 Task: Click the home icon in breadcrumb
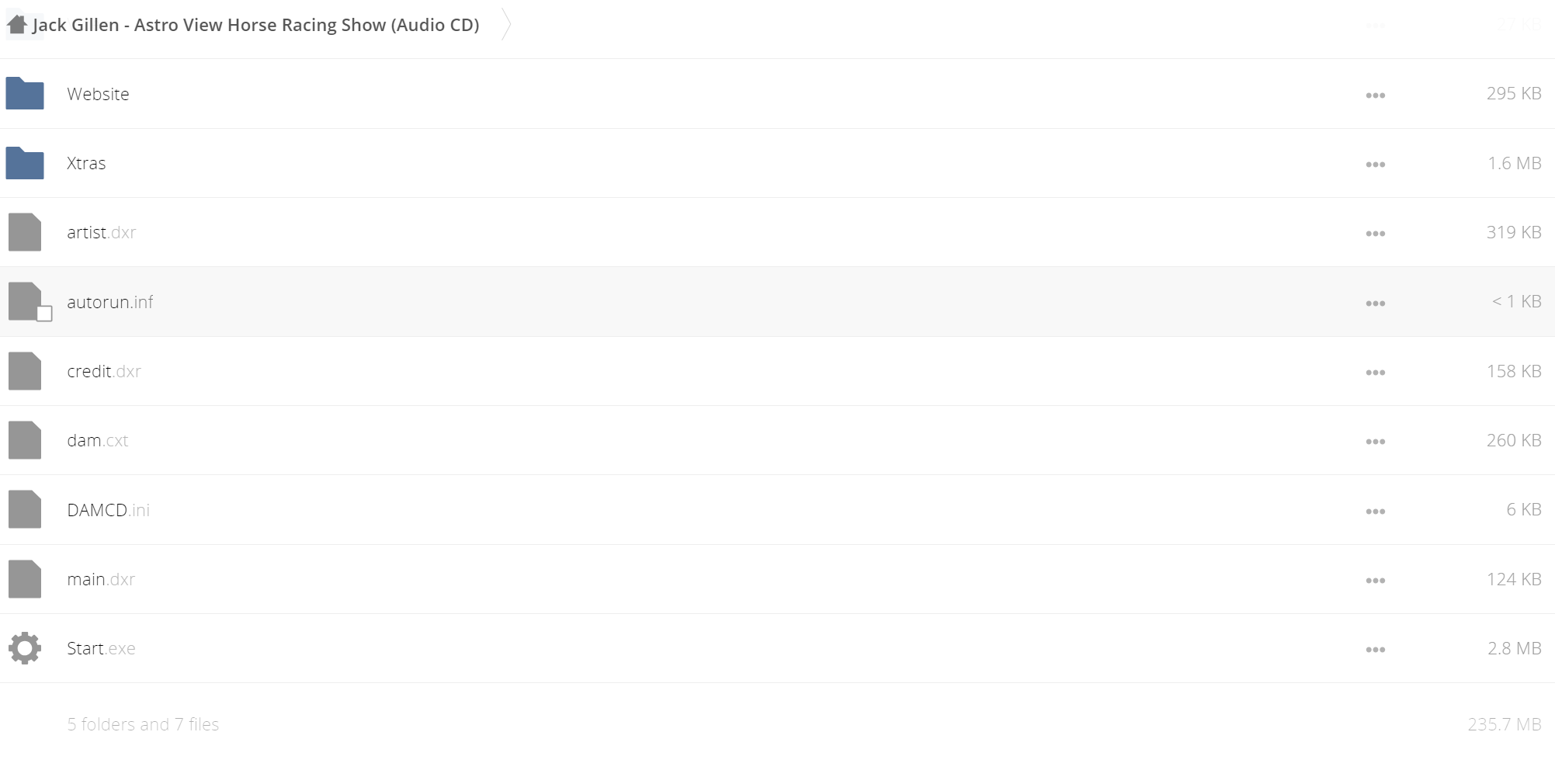17,25
